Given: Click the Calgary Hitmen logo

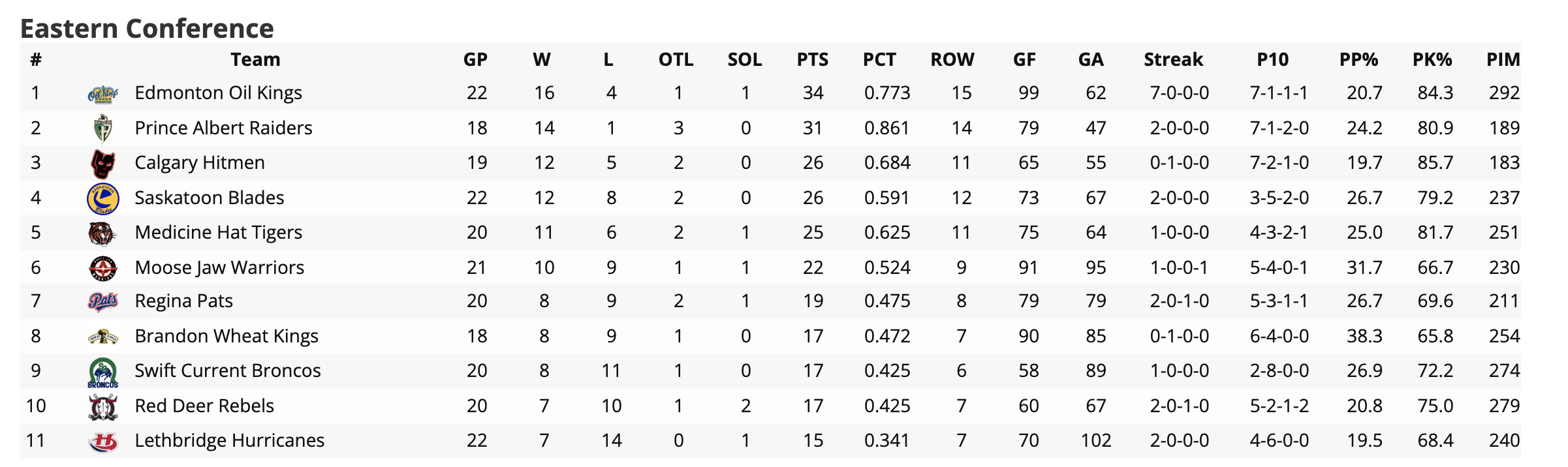Looking at the screenshot, I should tap(102, 163).
